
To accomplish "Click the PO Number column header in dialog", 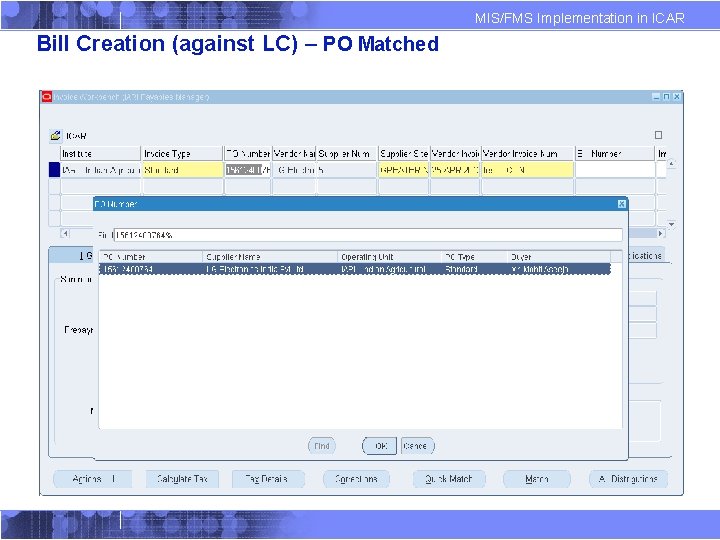I will point(151,257).
